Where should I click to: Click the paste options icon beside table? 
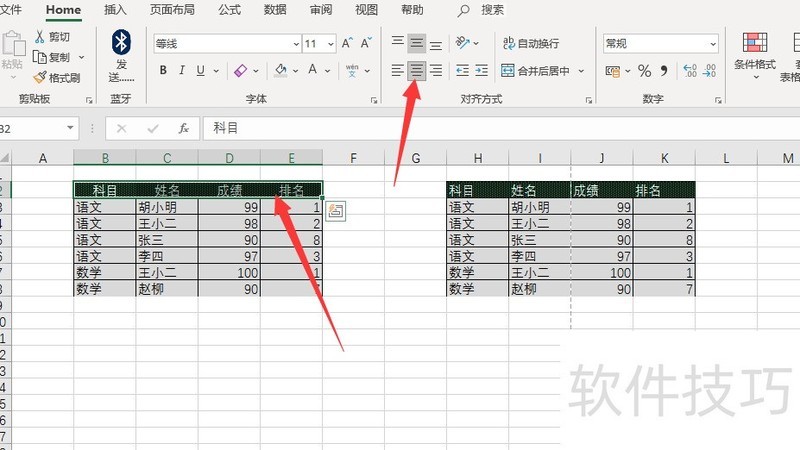(335, 211)
